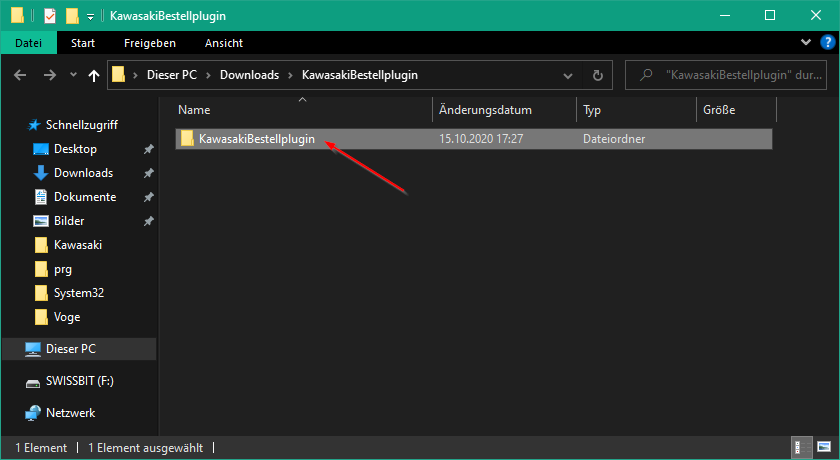The image size is (840, 460).
Task: Open the Freigeben tab
Action: pyautogui.click(x=150, y=43)
